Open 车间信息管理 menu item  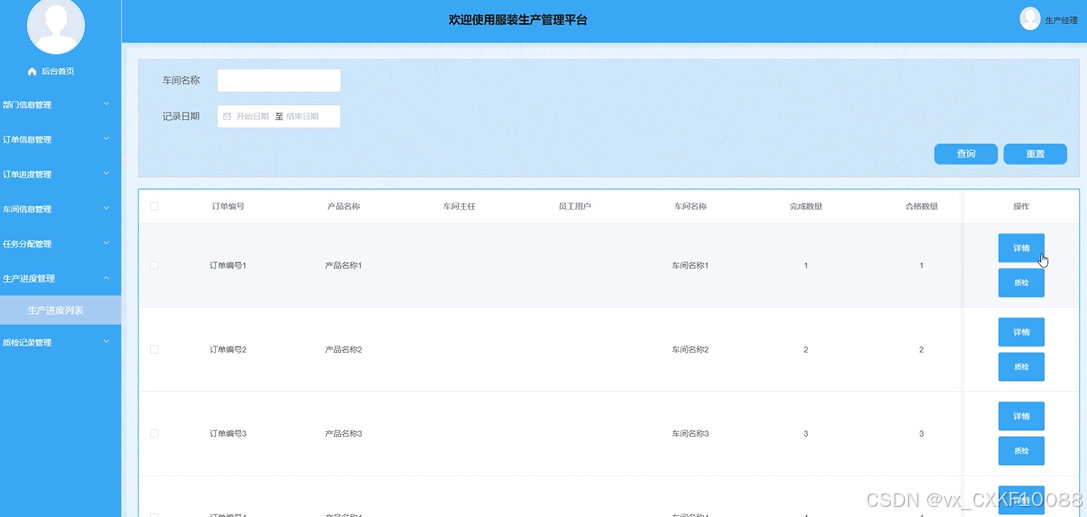point(60,209)
